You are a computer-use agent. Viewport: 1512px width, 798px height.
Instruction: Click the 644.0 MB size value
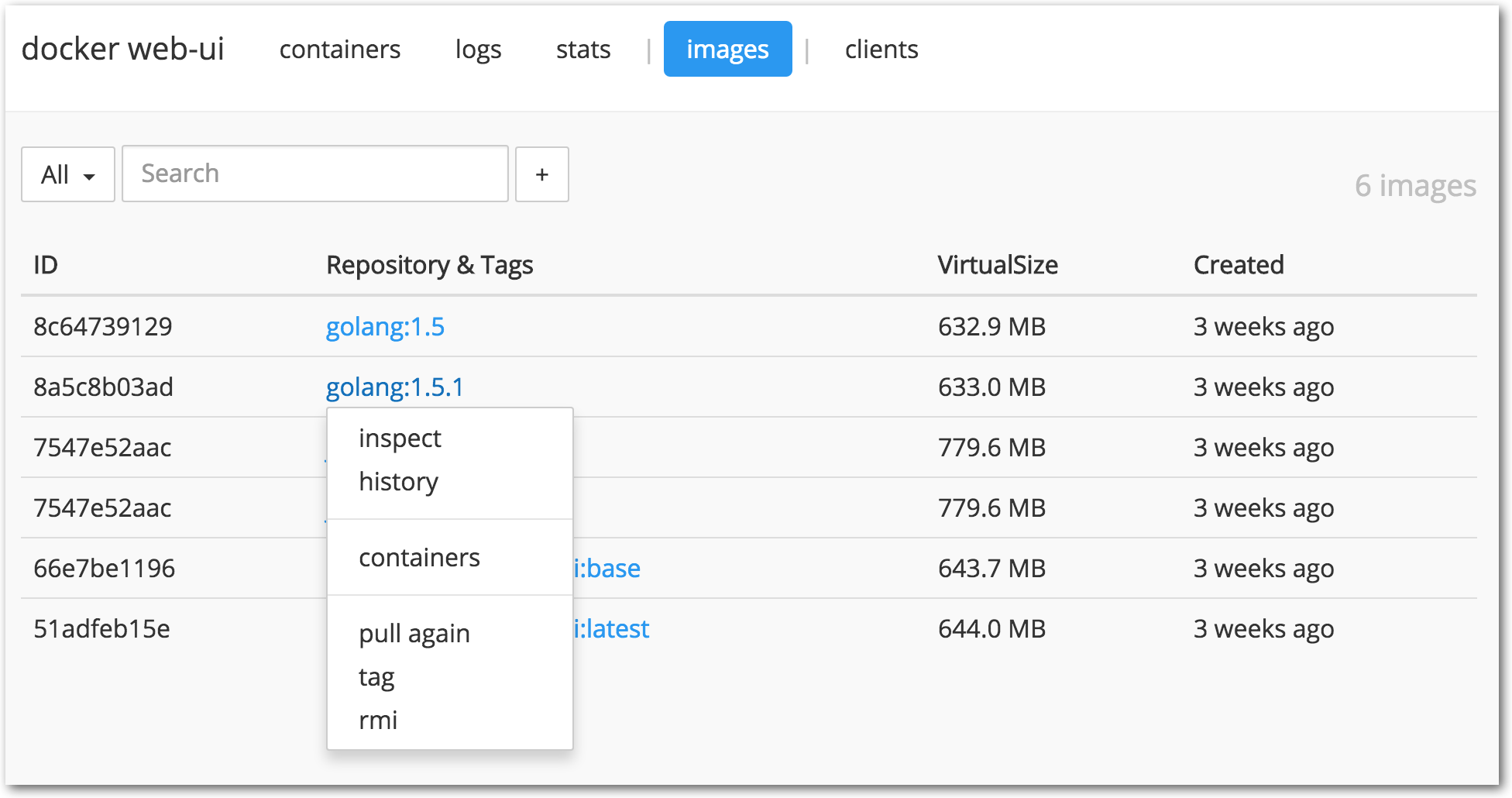pyautogui.click(x=992, y=629)
